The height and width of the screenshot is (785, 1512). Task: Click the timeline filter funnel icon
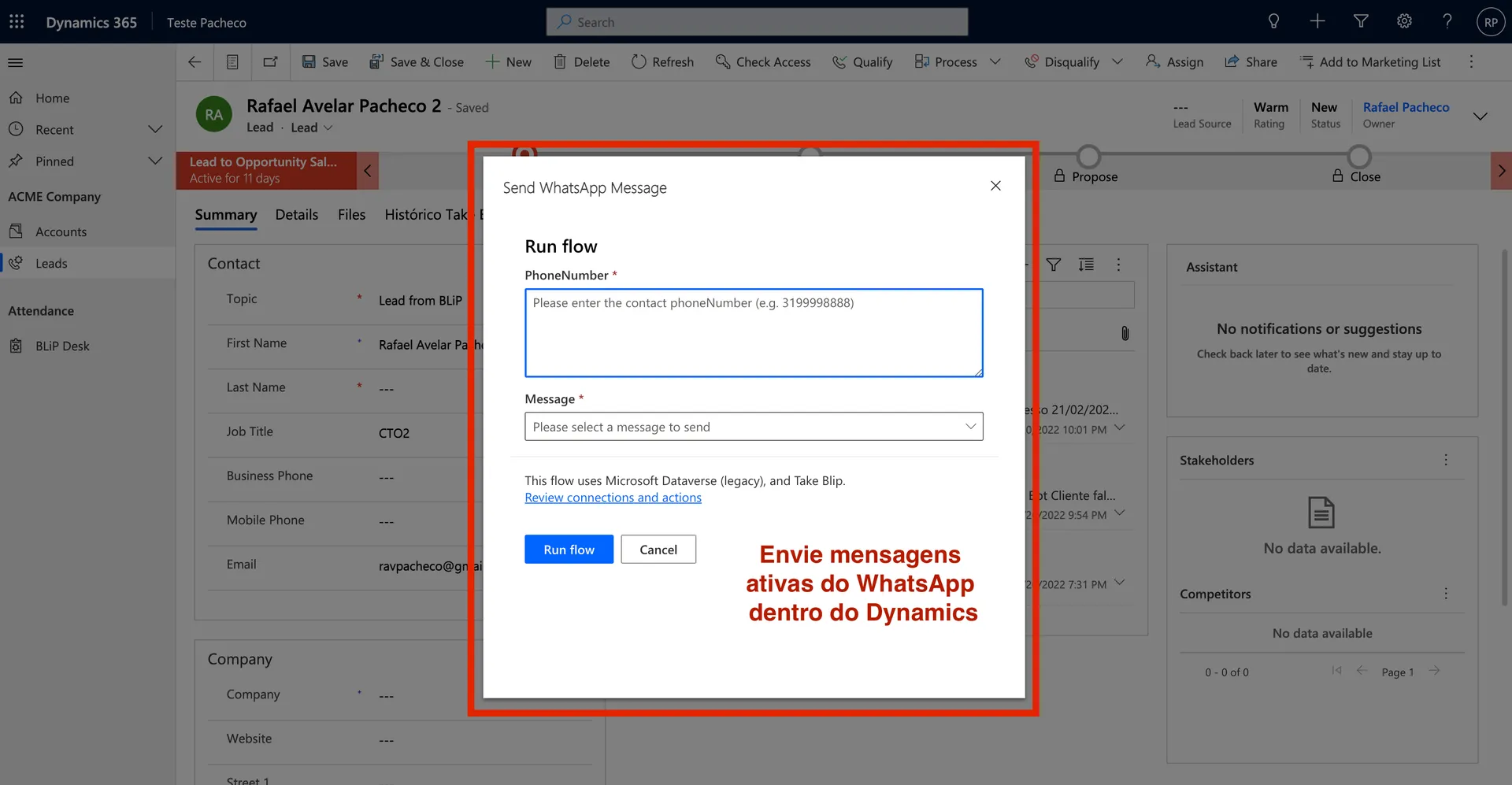tap(1054, 265)
